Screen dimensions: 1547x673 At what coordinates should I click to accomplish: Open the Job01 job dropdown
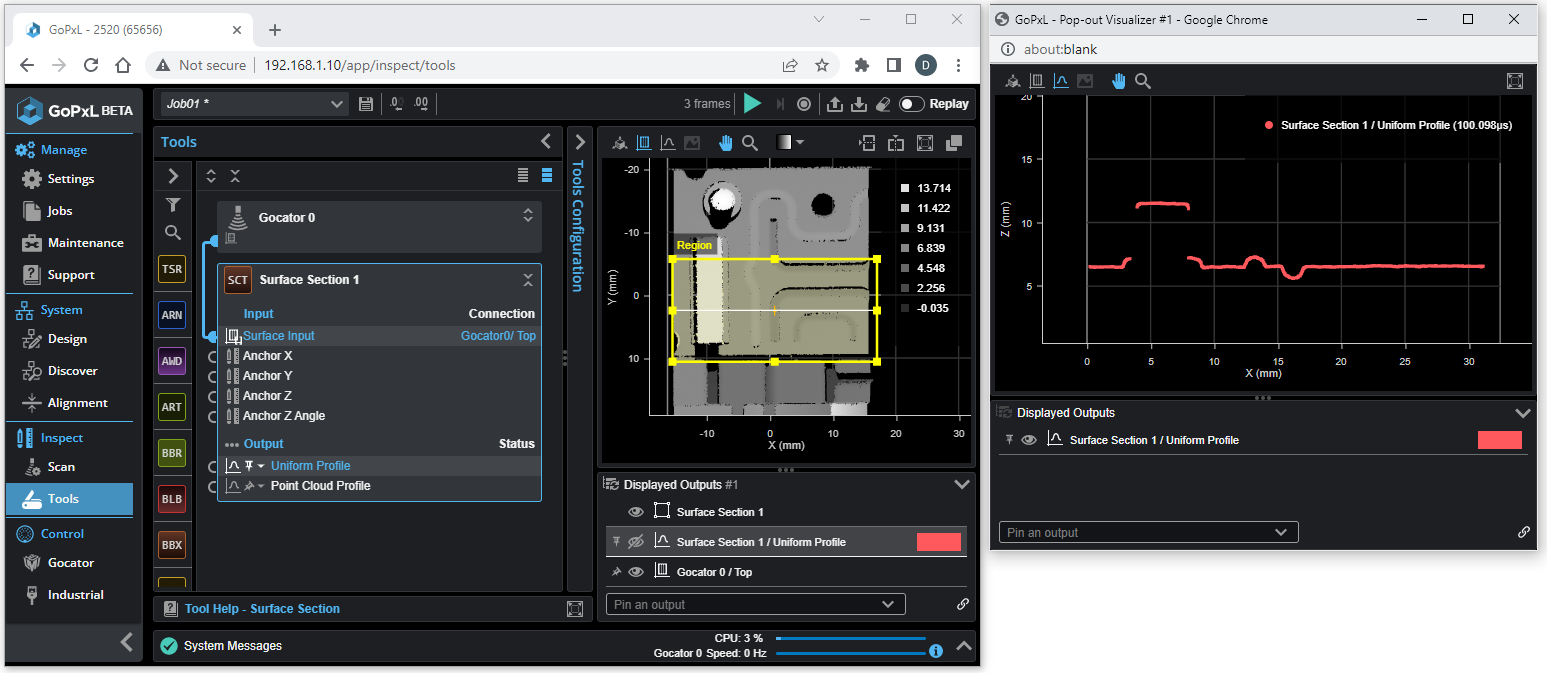click(x=254, y=103)
